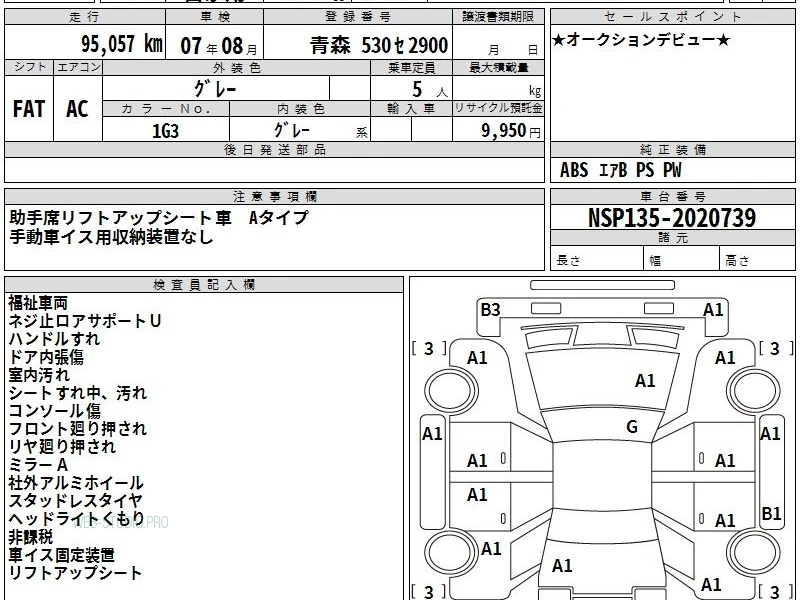
Task: Select the note 手動車イス用収納装置なし
Action: point(111,237)
